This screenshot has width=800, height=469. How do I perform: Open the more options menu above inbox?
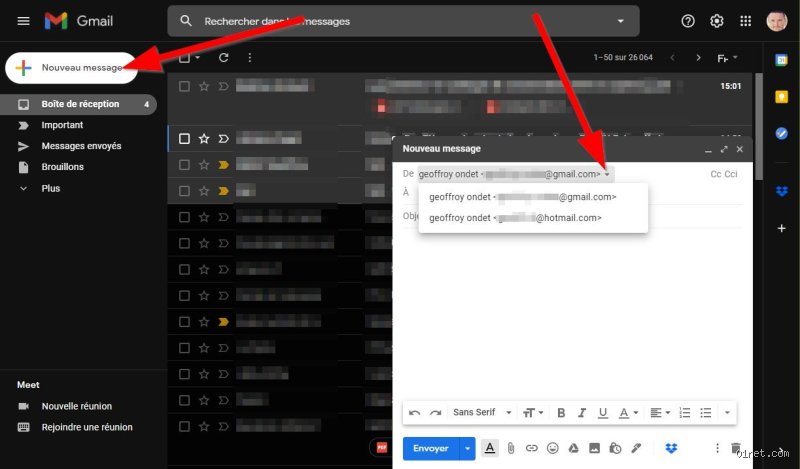pyautogui.click(x=249, y=58)
